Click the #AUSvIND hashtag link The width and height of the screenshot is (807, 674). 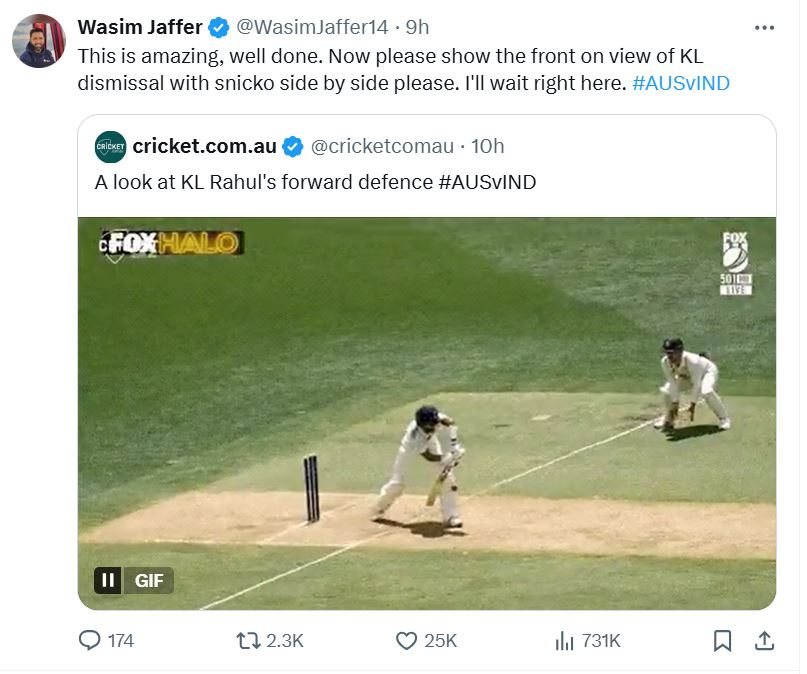681,83
